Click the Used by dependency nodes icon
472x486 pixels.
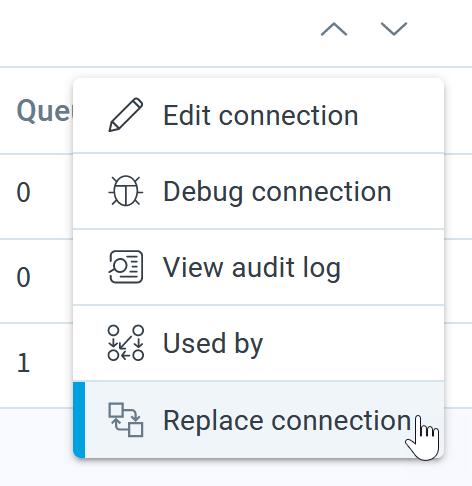126,343
